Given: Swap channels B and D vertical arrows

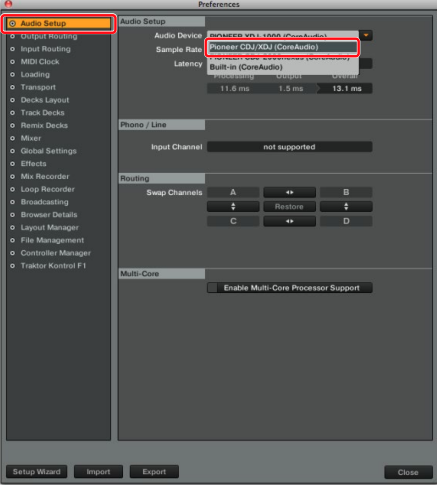Looking at the screenshot, I should 346,207.
